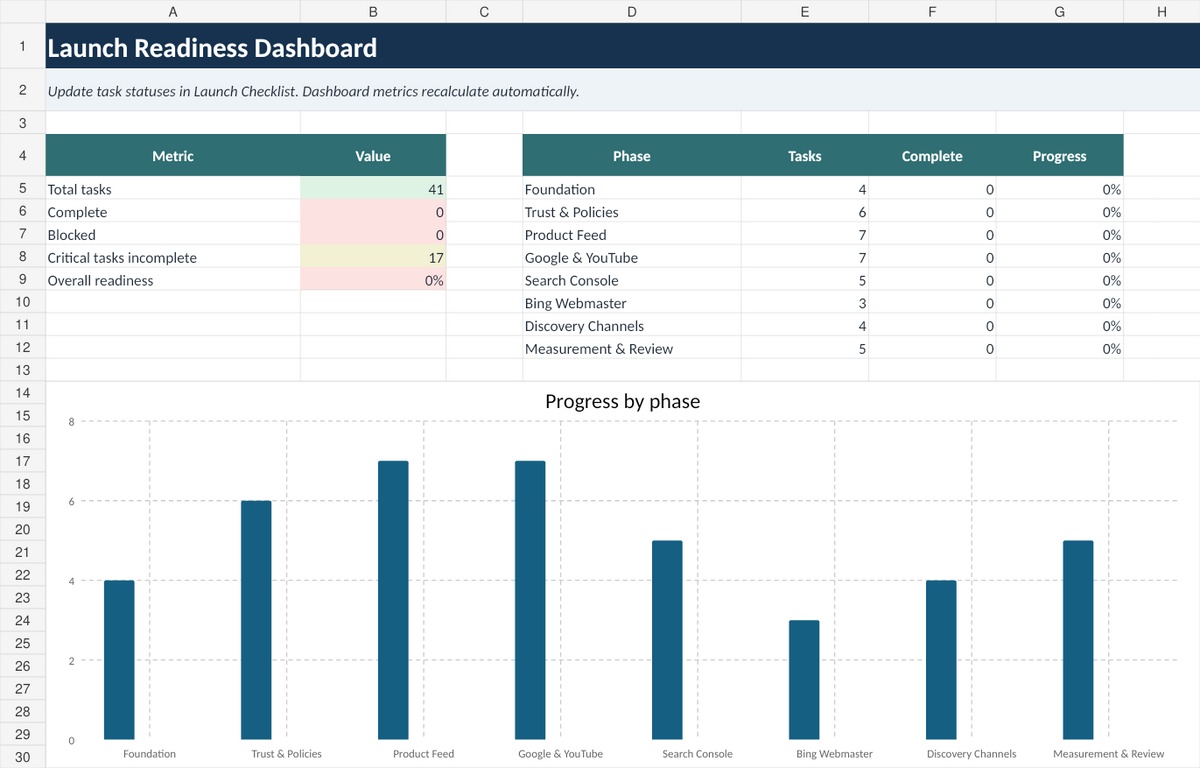Select the Progress header cell

click(1060, 156)
